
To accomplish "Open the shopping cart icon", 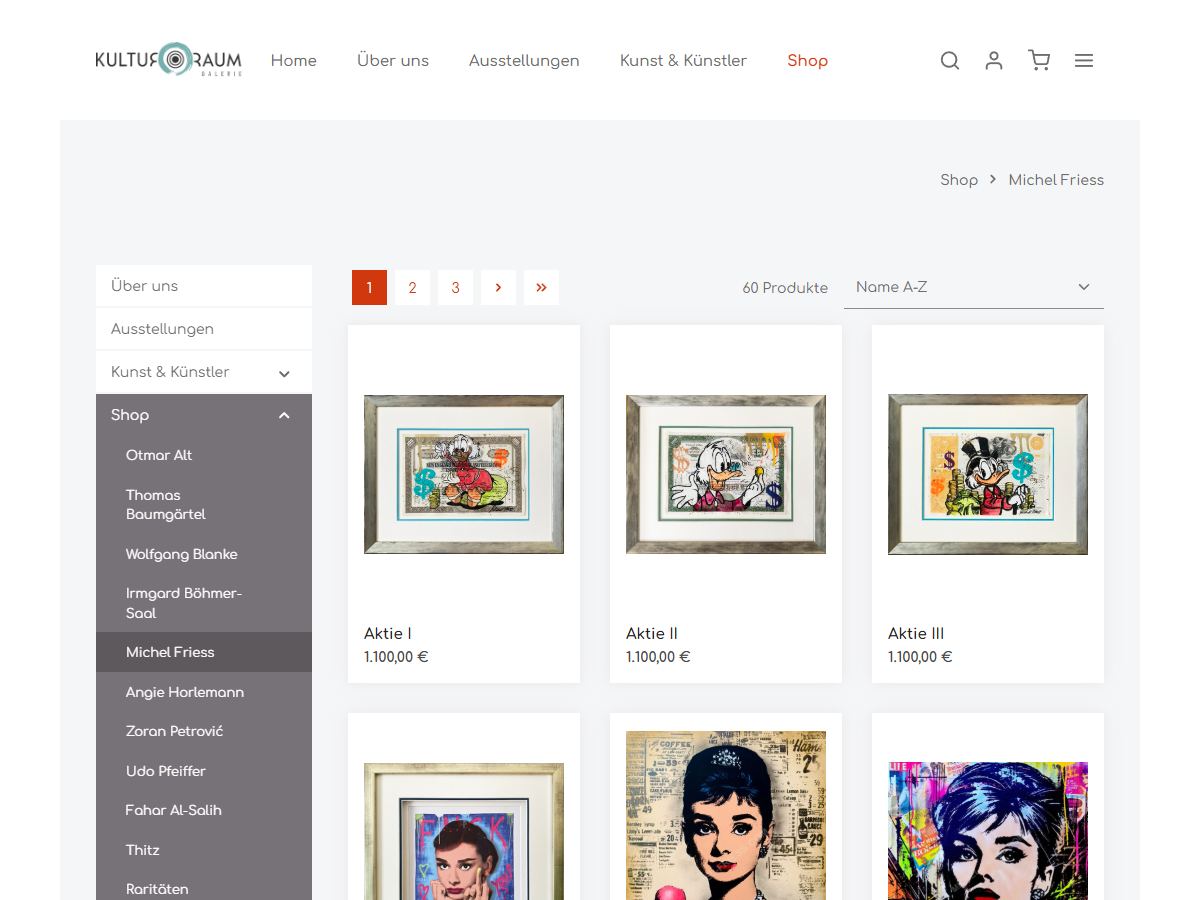I will [1039, 61].
